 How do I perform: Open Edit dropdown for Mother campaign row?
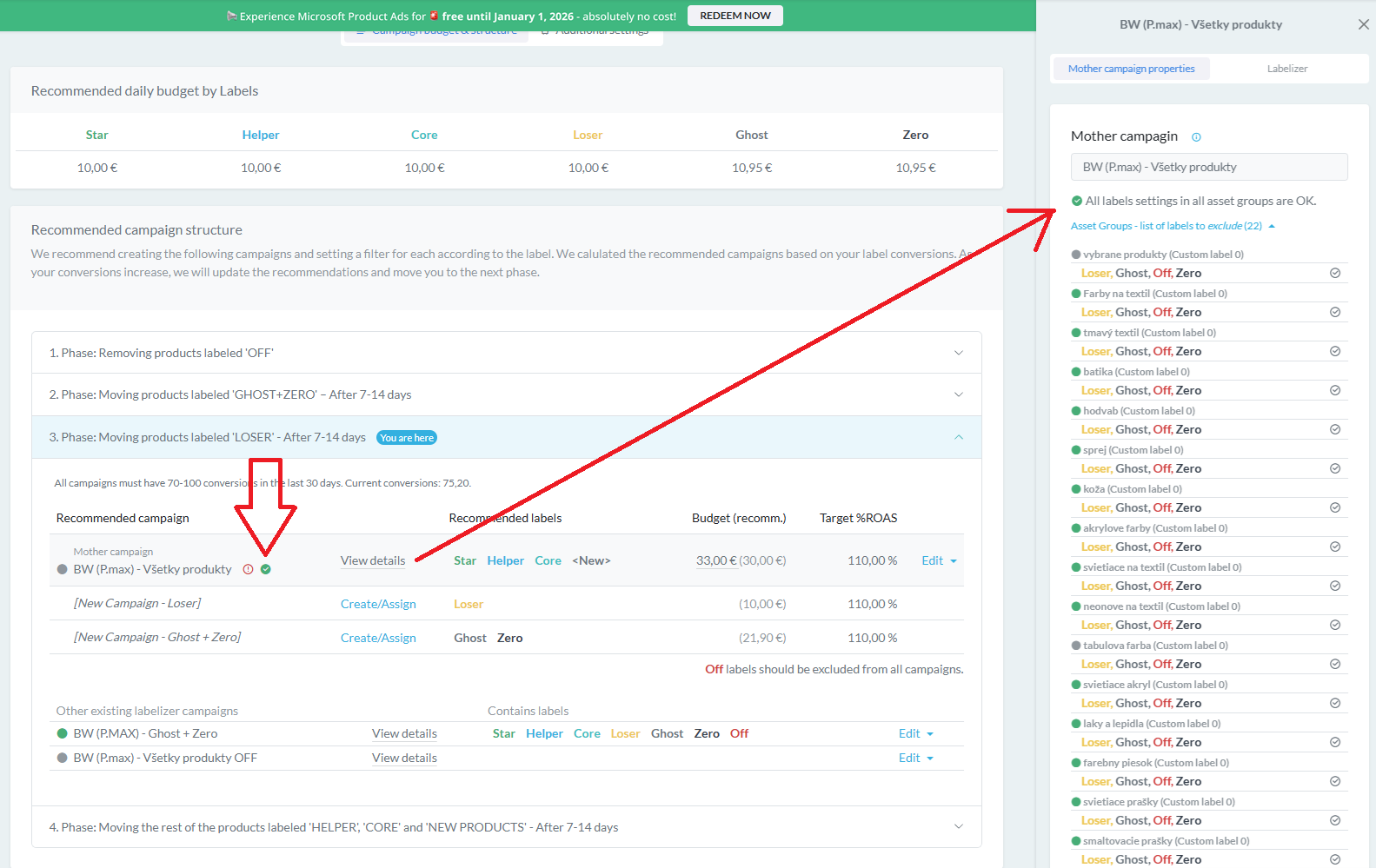point(939,561)
